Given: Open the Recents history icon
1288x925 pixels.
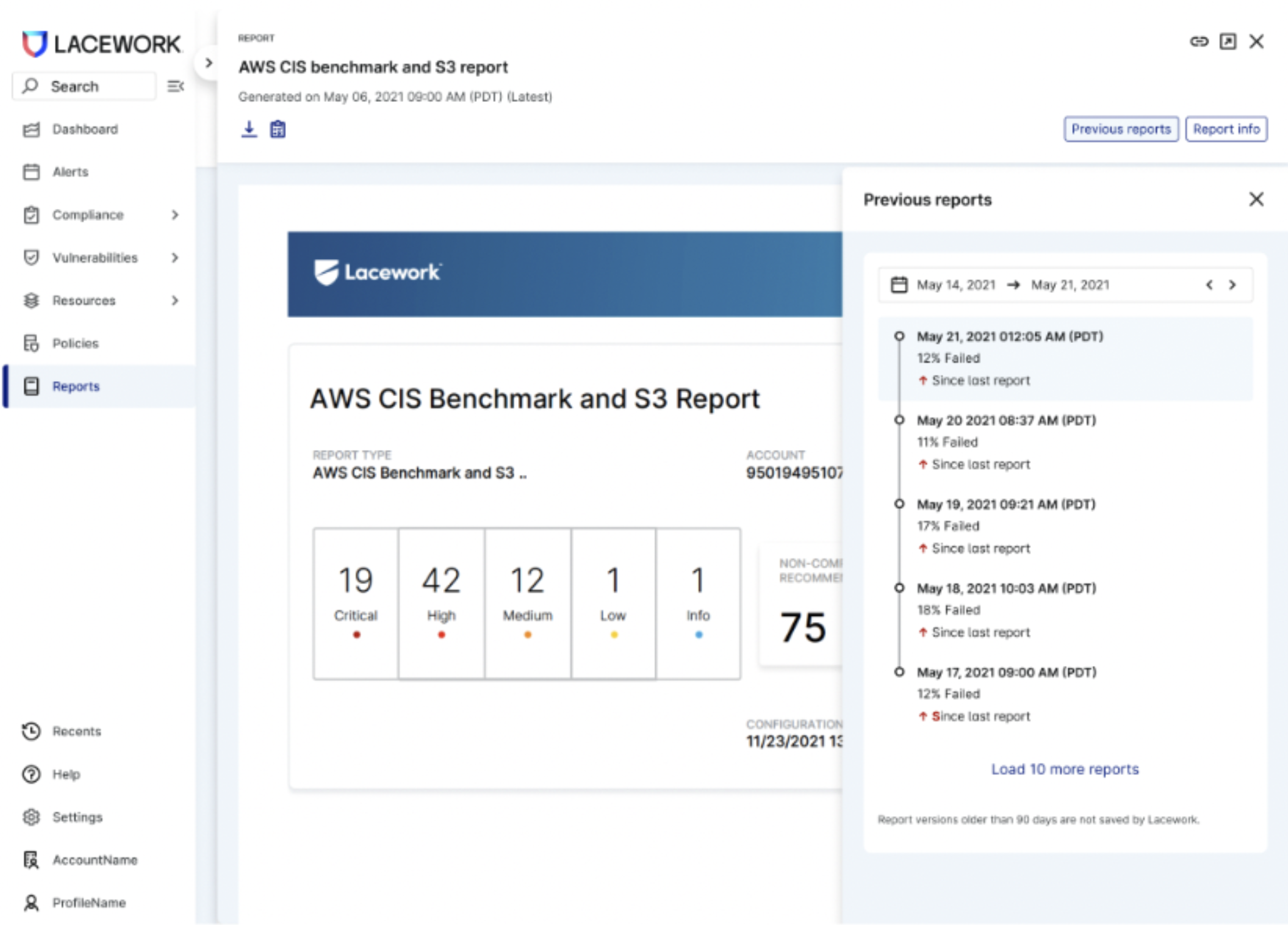Looking at the screenshot, I should 31,731.
